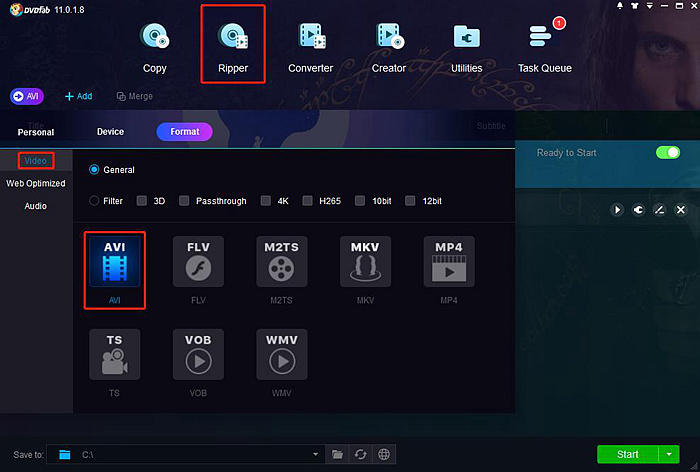700x472 pixels.
Task: Select the Video category
Action: (x=36, y=161)
